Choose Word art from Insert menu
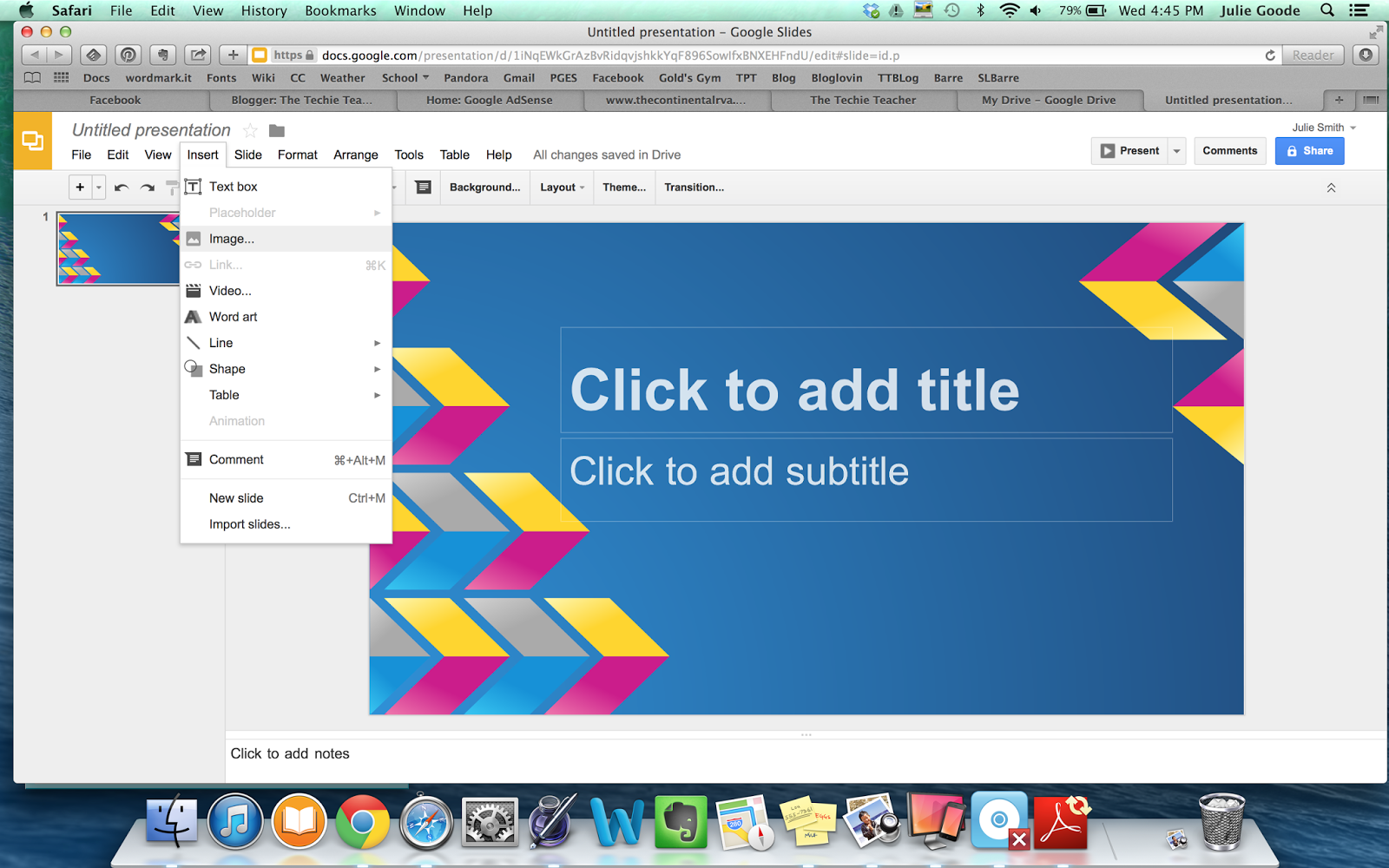The width and height of the screenshot is (1389, 868). 286,317
